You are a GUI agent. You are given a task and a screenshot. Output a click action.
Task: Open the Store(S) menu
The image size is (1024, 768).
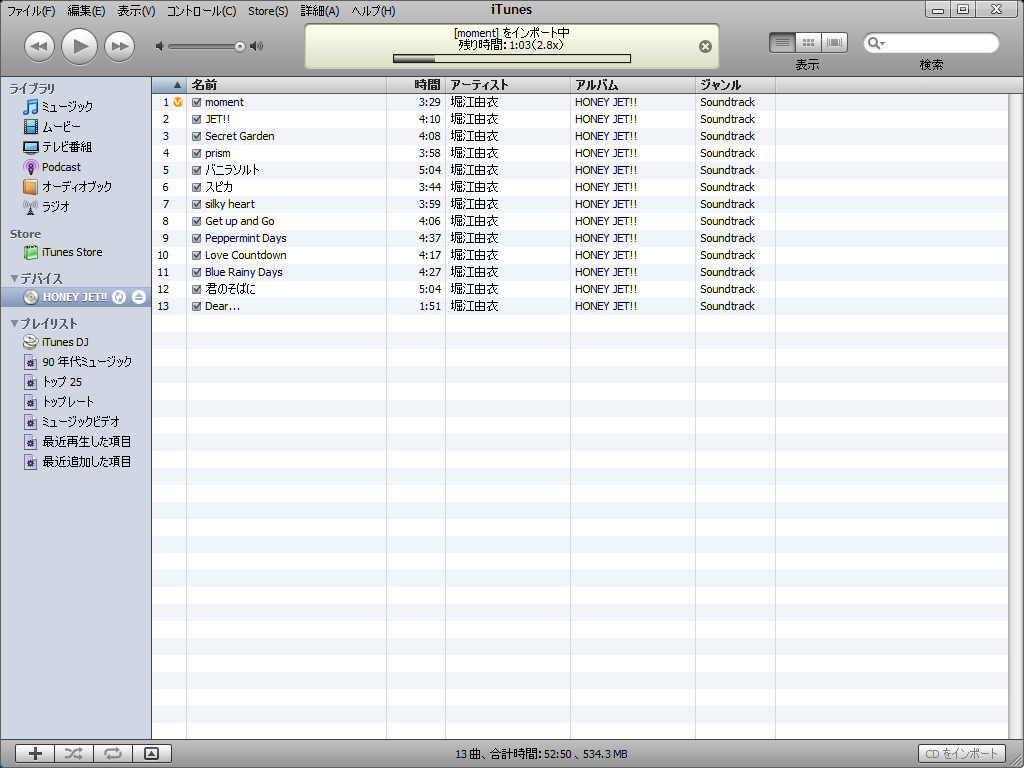click(268, 11)
